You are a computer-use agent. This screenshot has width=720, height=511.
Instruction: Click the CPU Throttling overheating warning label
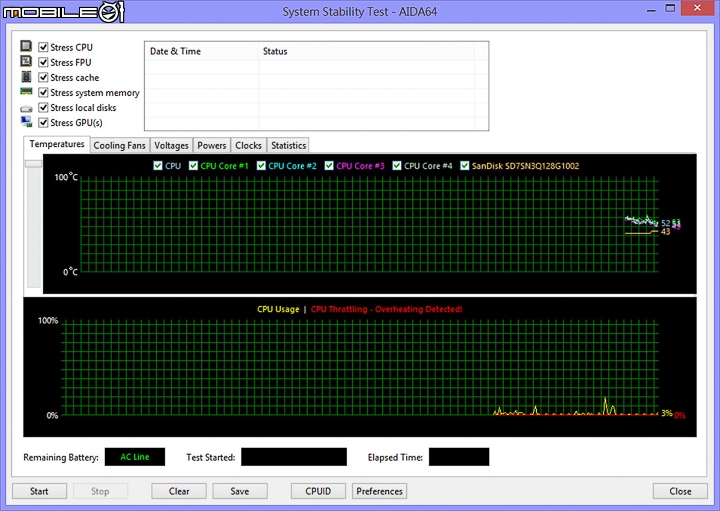pyautogui.click(x=387, y=309)
